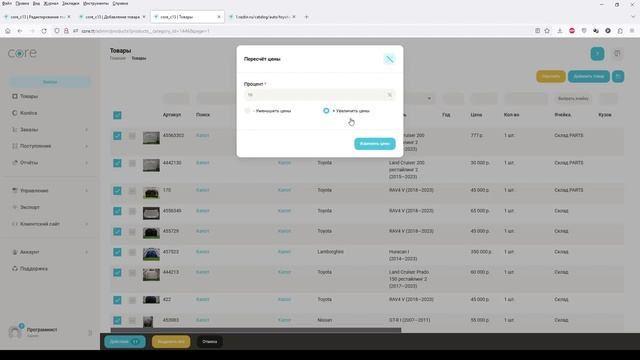This screenshot has height=360, width=640.
Task: Open the browser hamburger menu
Action: click(632, 31)
